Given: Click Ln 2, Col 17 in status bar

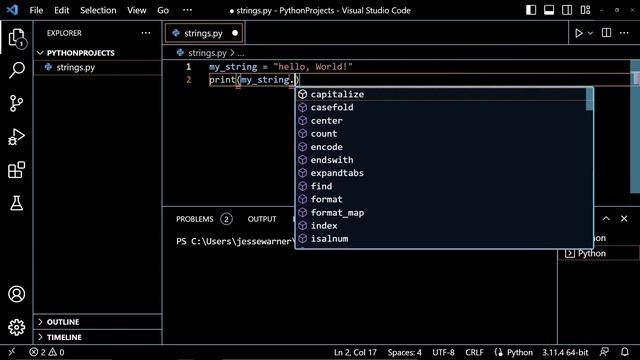Looking at the screenshot, I should click(355, 352).
